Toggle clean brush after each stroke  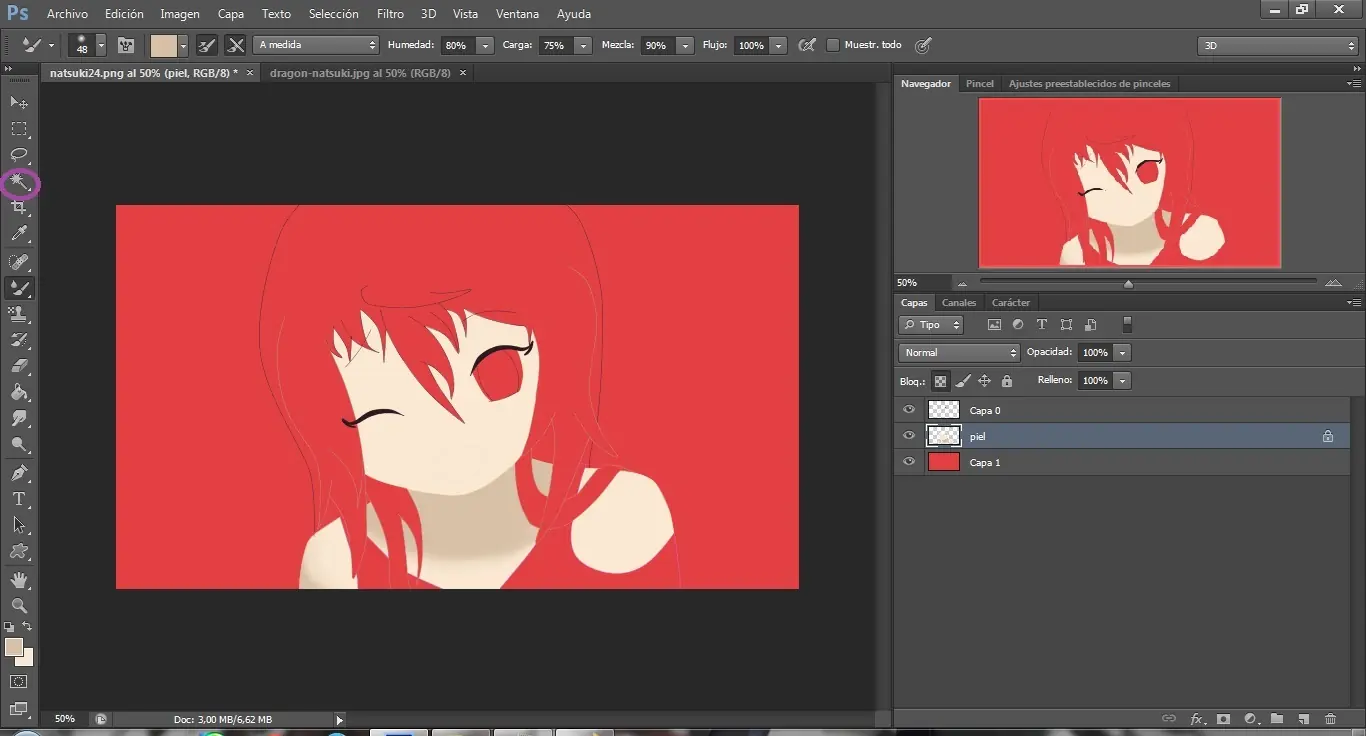pos(235,45)
